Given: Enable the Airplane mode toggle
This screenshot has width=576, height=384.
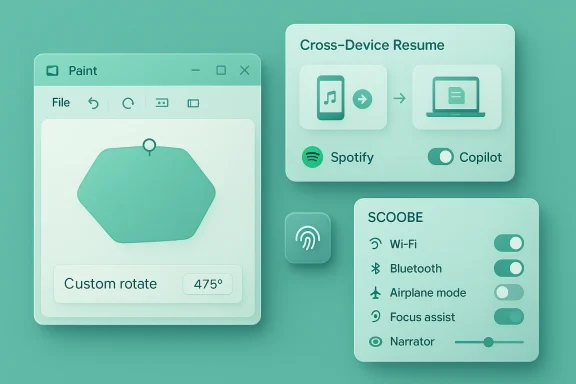Looking at the screenshot, I should click(509, 293).
